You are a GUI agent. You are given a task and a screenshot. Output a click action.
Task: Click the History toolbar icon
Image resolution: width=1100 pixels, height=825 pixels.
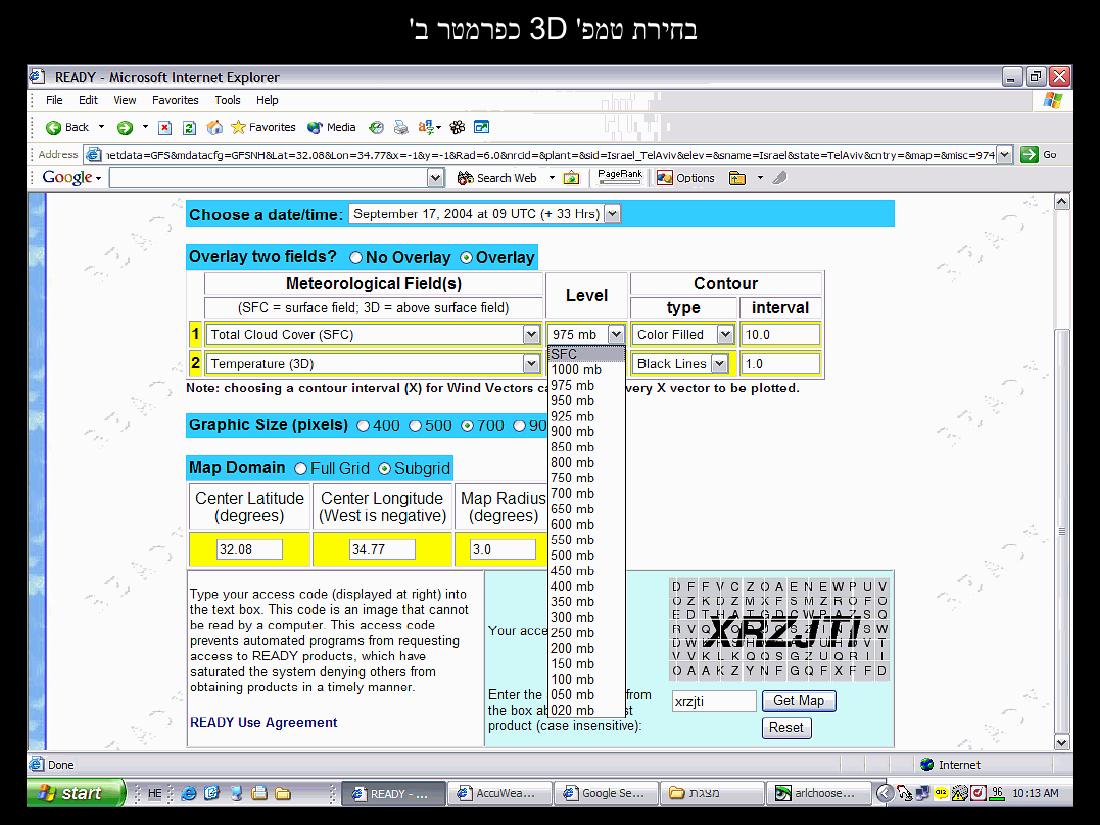[x=377, y=128]
